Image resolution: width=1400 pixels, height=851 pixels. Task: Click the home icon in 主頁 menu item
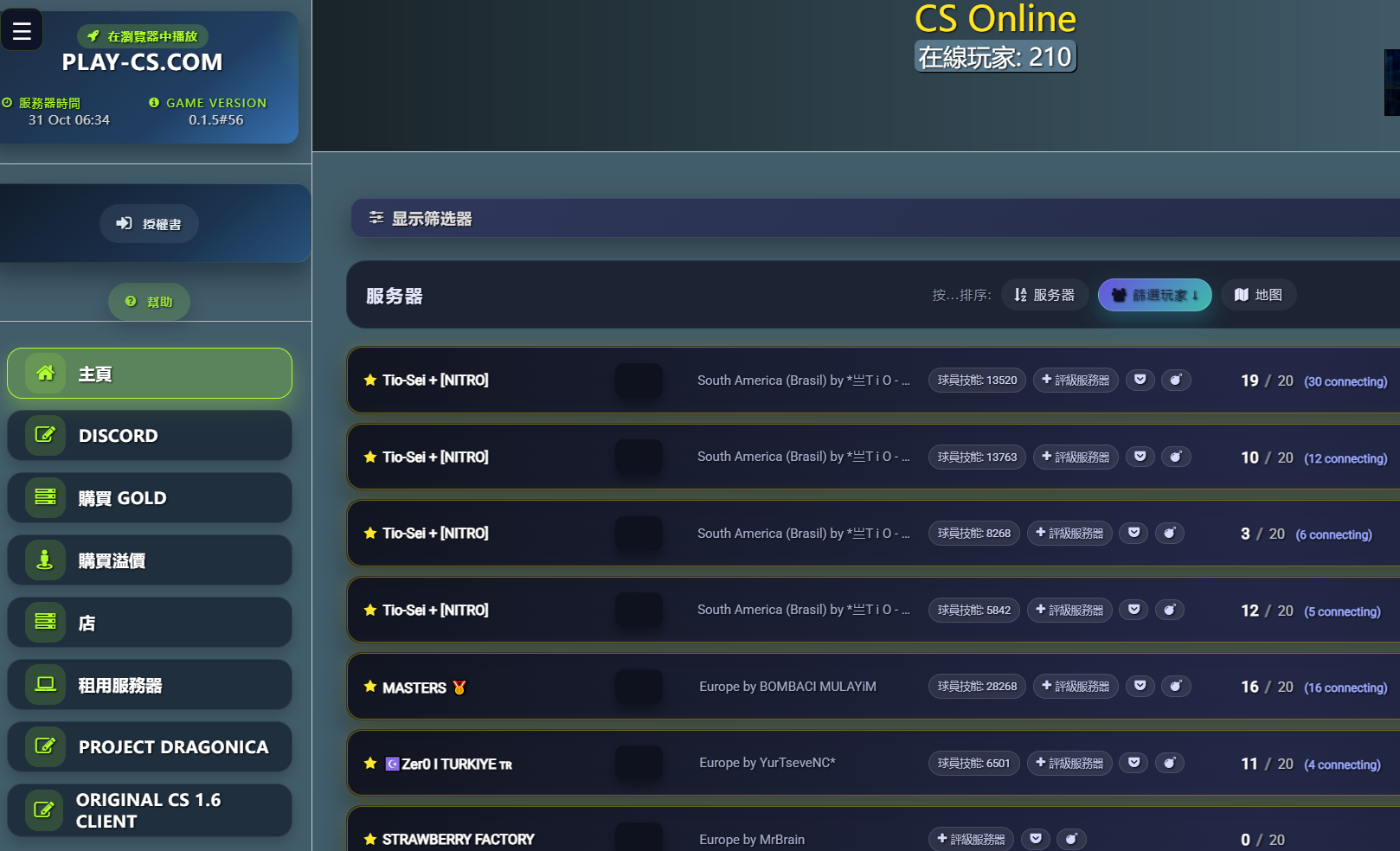[x=45, y=374]
